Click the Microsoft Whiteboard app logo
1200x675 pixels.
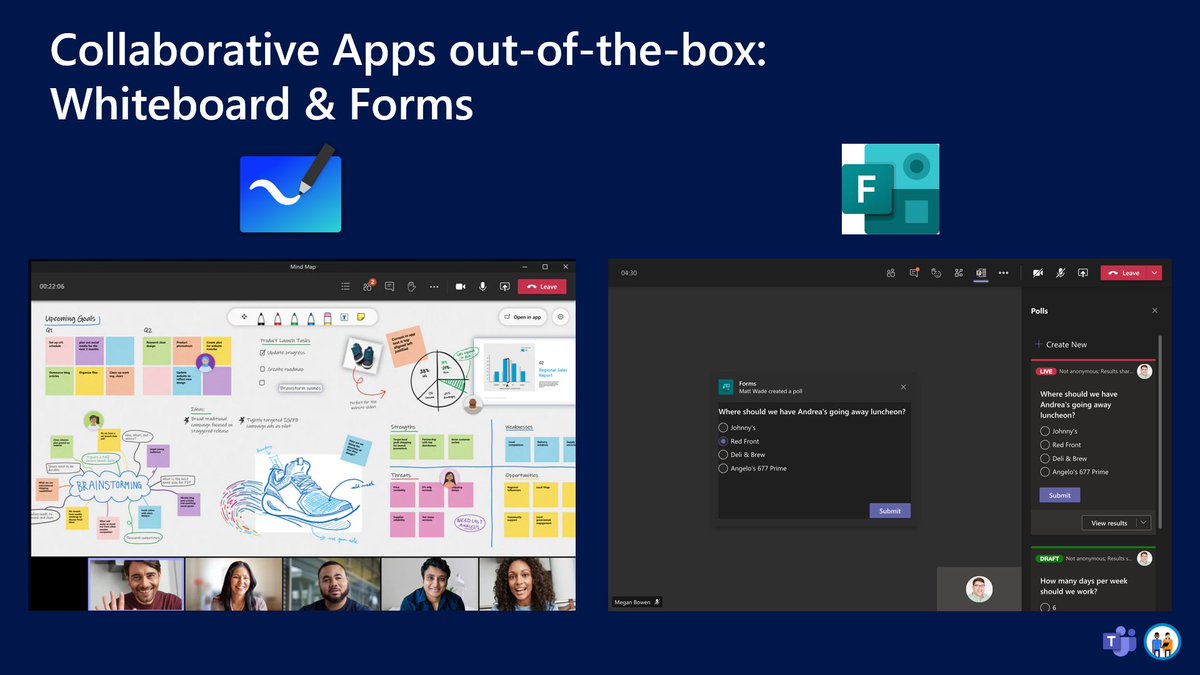(x=291, y=189)
